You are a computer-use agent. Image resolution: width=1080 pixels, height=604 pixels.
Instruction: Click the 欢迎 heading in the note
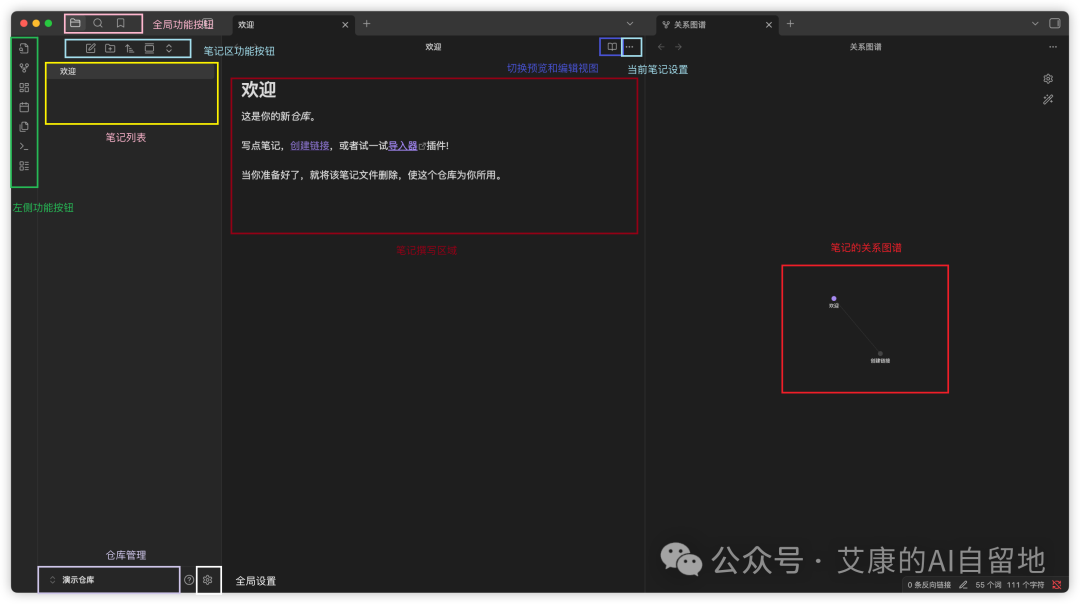point(258,90)
